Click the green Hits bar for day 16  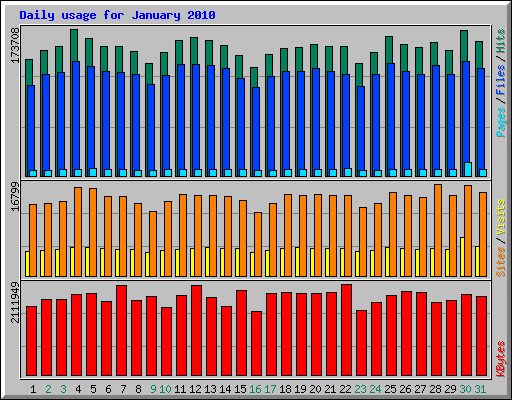coord(254,77)
